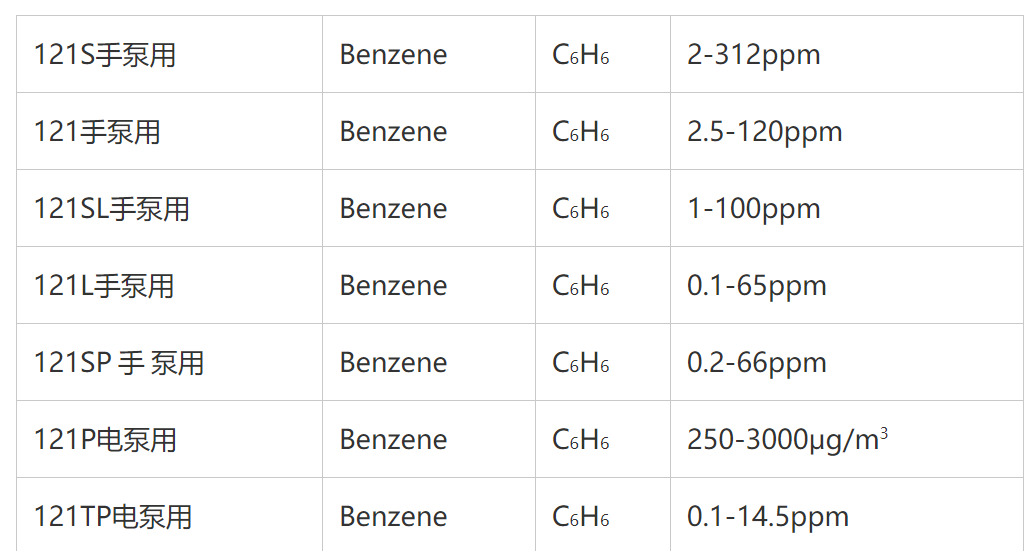The height and width of the screenshot is (551, 1029).
Task: Select the 2.5-120ppm range value
Action: point(764,132)
